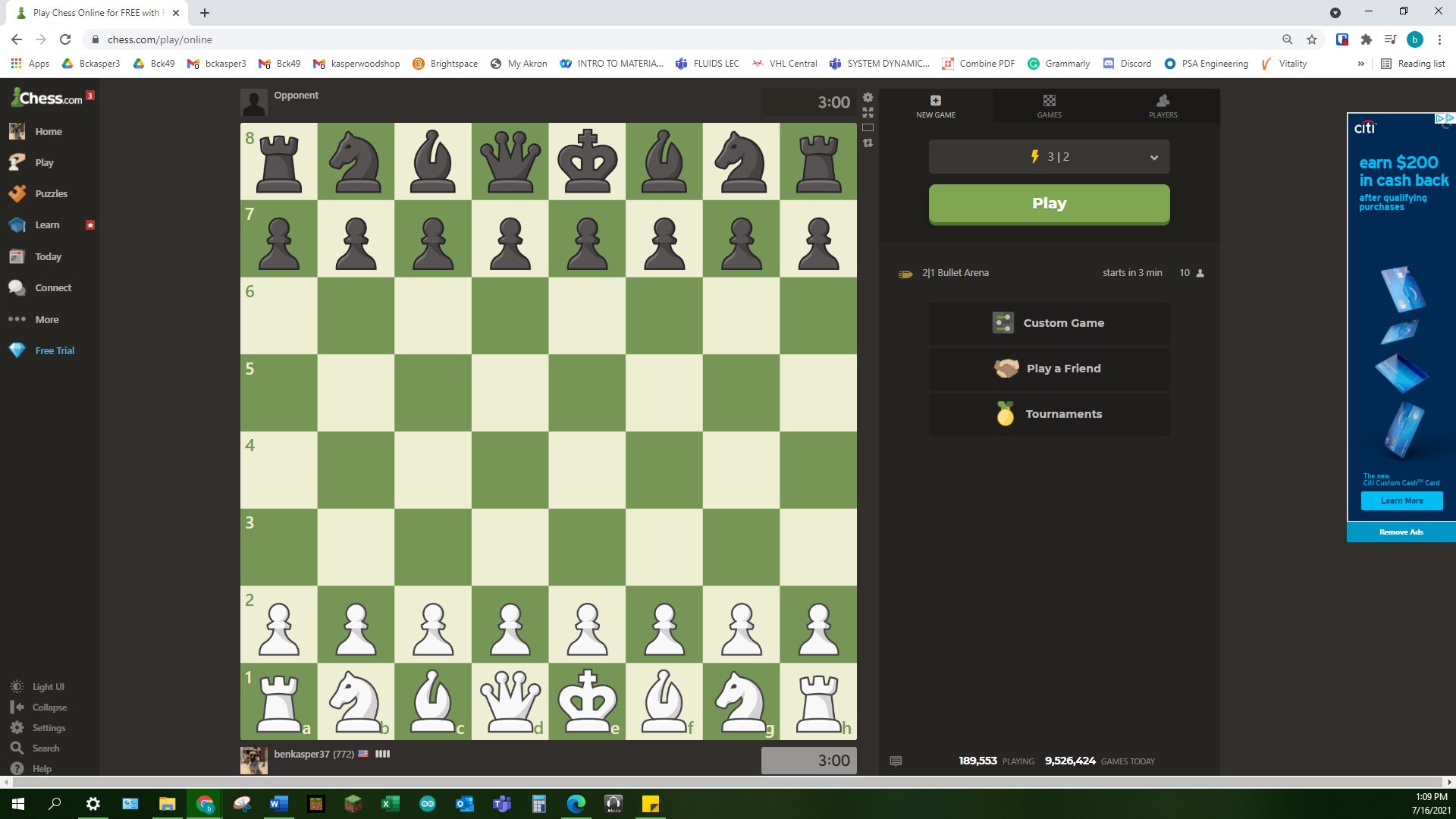Switch to the Players tab
1456x819 pixels.
point(1163,106)
